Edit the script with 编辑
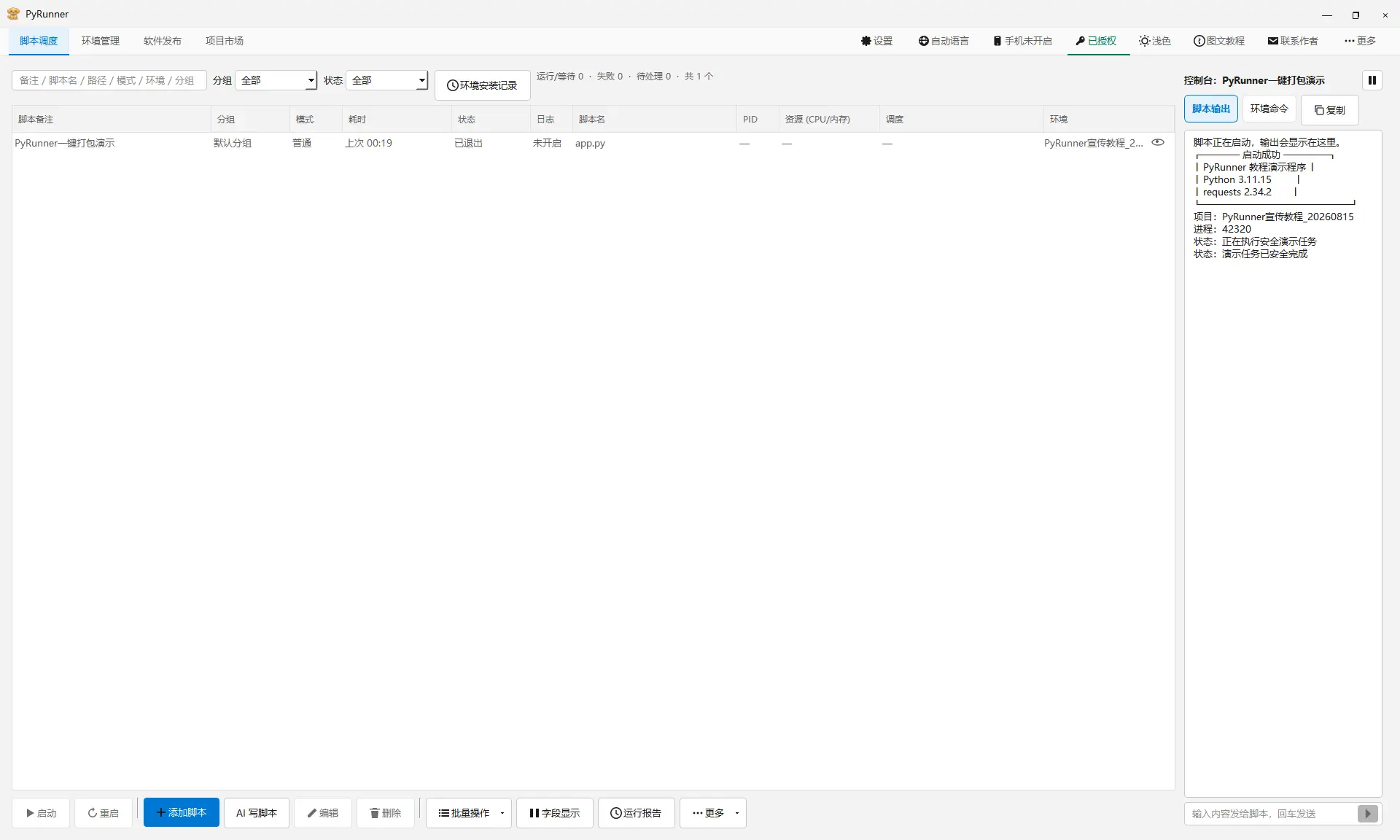The image size is (1400, 840). coord(323,813)
